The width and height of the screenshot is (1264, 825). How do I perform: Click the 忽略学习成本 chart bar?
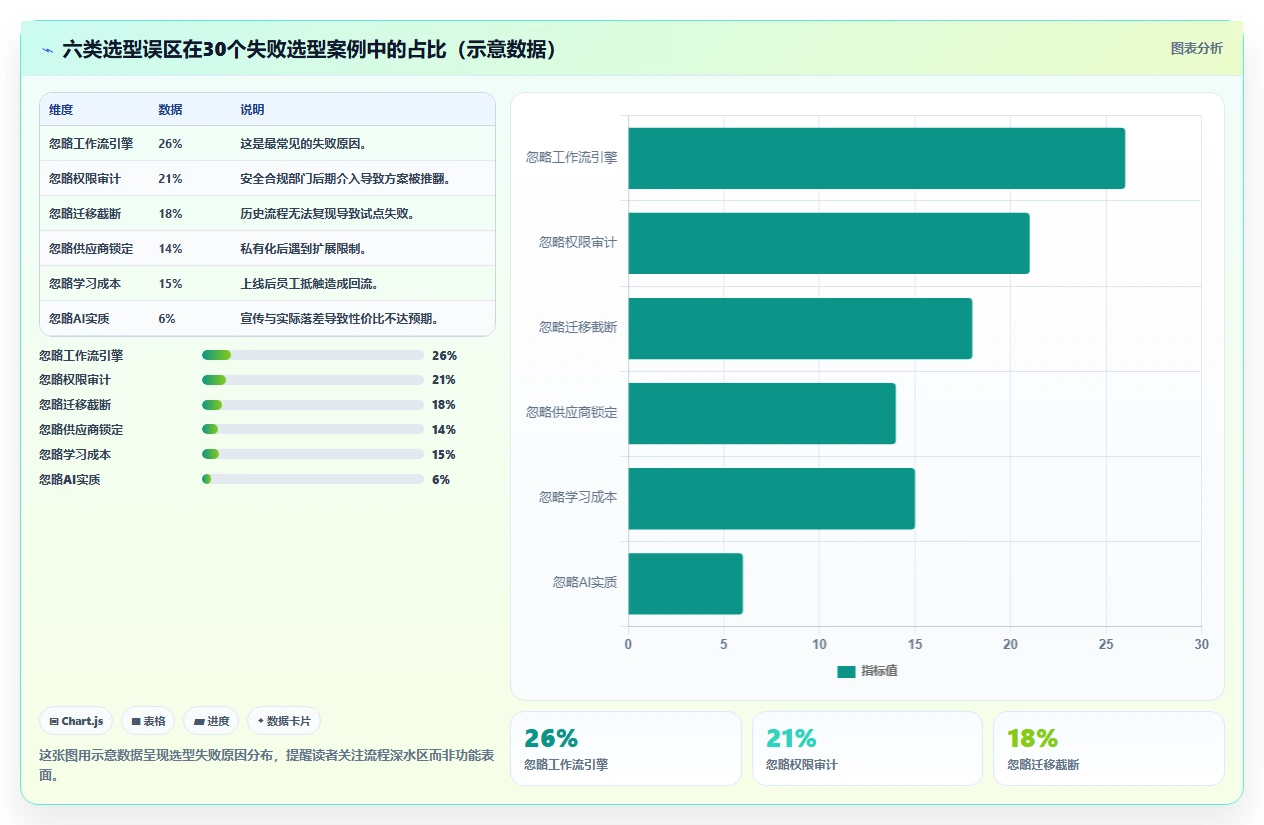(x=771, y=498)
